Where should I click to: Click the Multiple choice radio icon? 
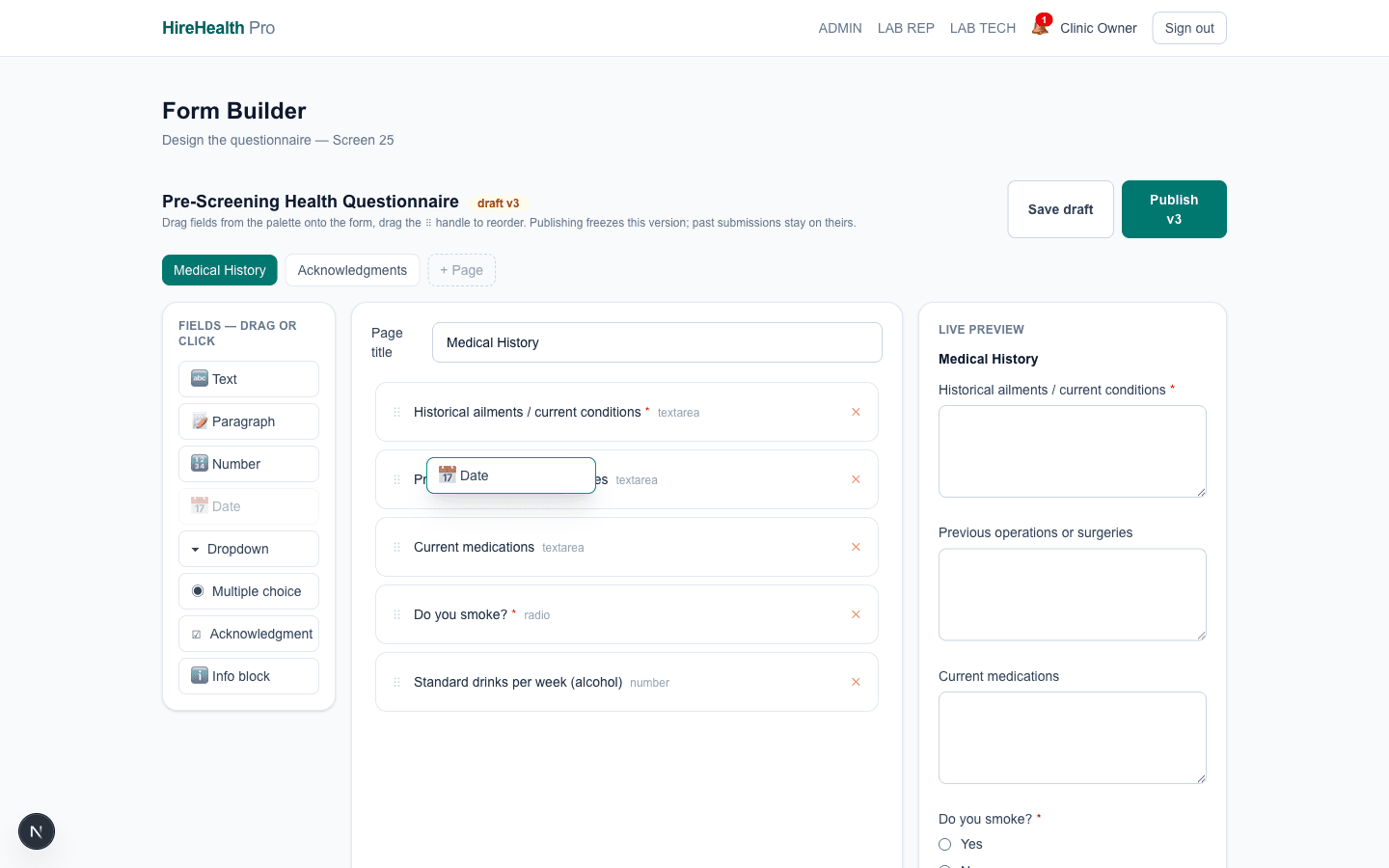198,591
